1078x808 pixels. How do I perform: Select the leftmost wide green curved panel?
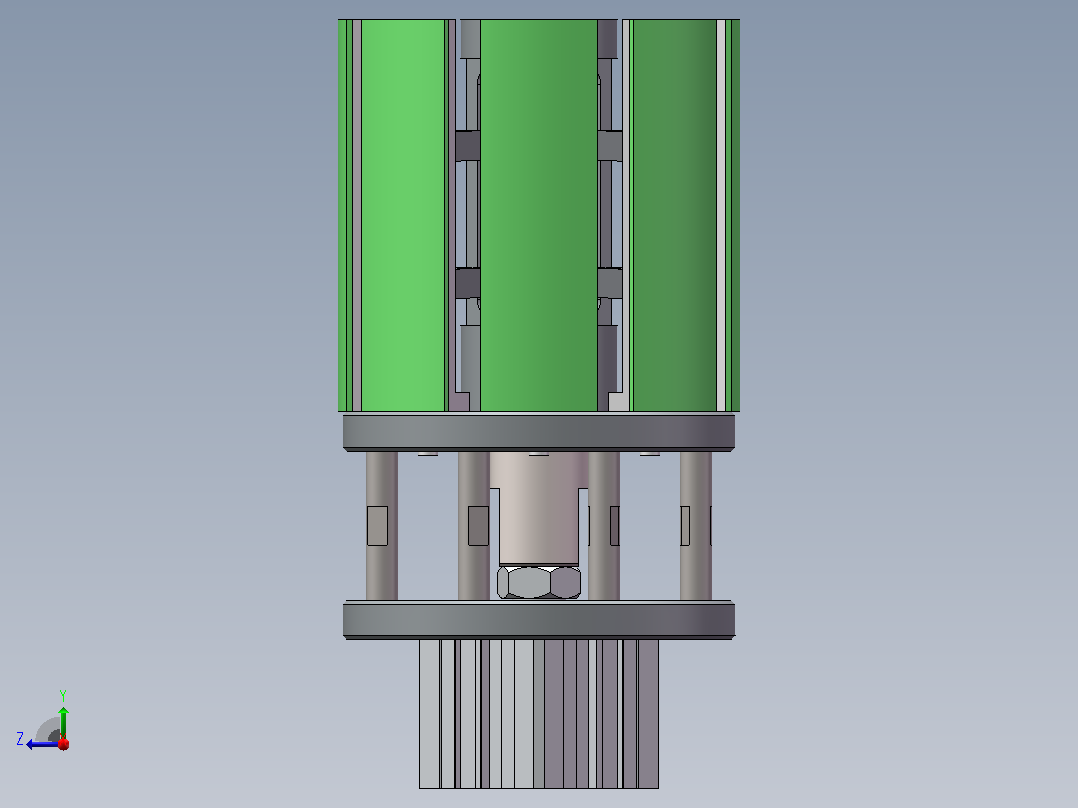click(403, 215)
